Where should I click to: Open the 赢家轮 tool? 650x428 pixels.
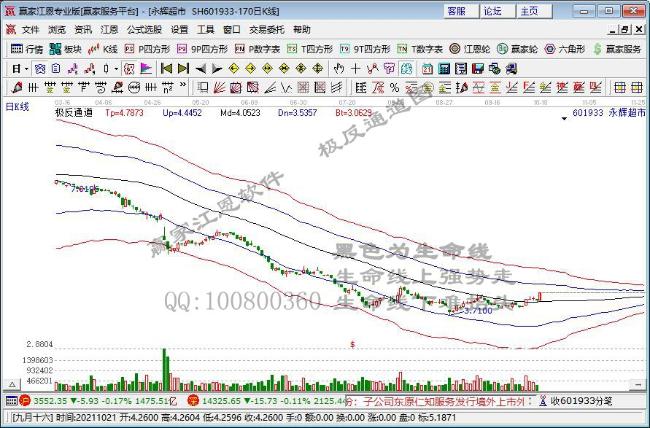tap(517, 49)
